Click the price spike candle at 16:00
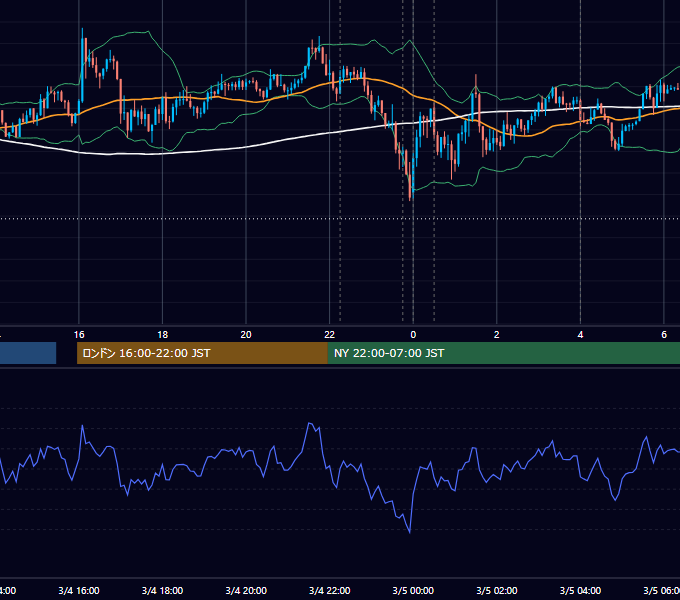This screenshot has height=600, width=680. tap(82, 65)
